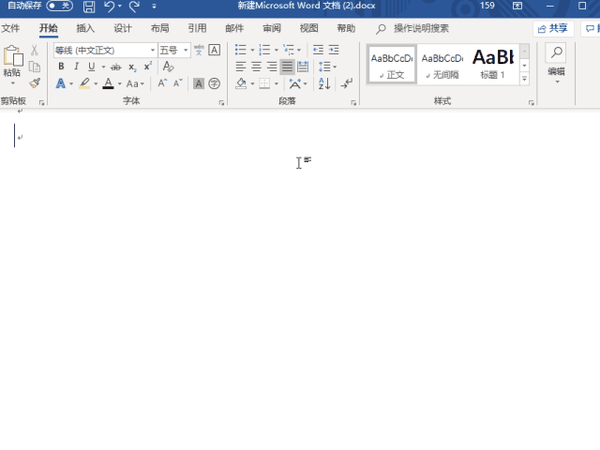Click the sort A-Z icon

(x=324, y=83)
